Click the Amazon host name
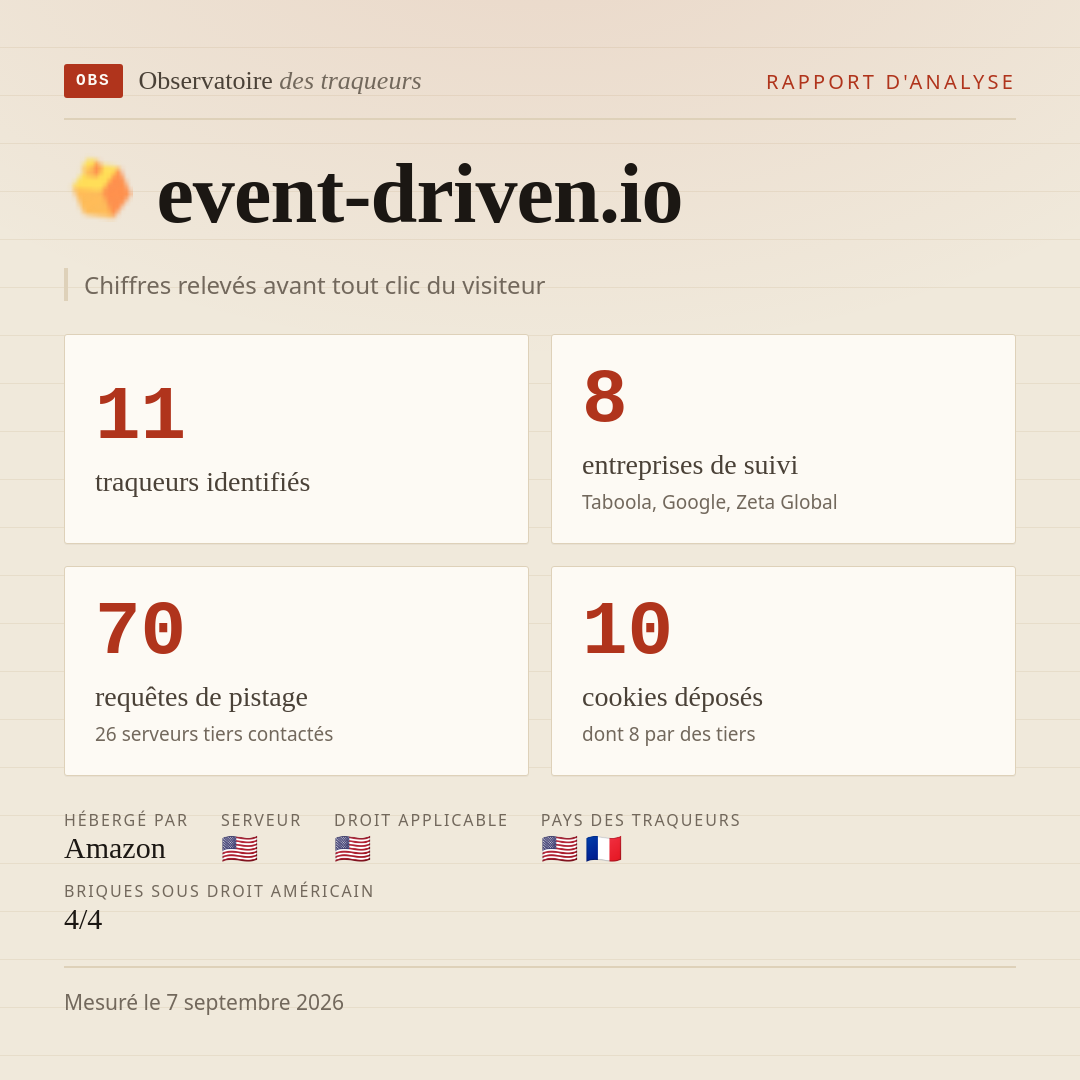1080x1080 pixels. (115, 849)
